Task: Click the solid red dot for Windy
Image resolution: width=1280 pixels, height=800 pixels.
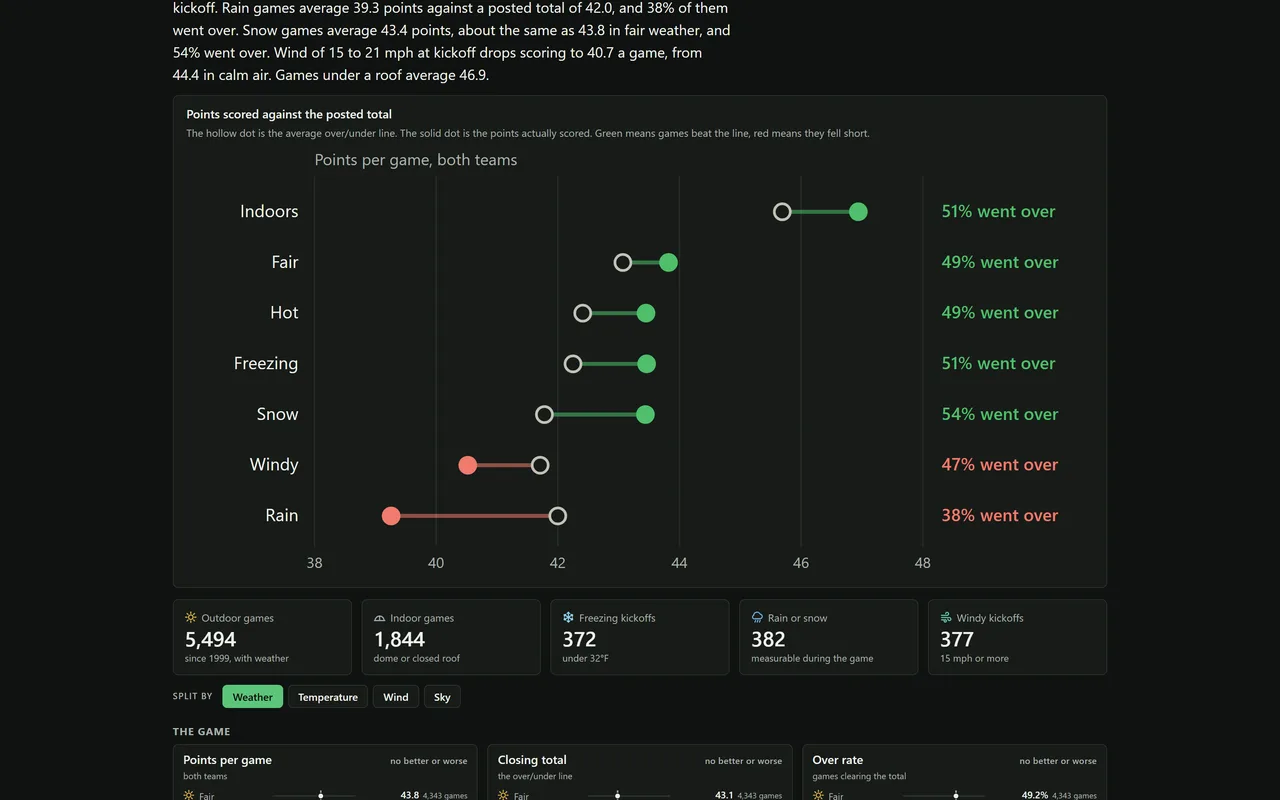Action: [467, 465]
